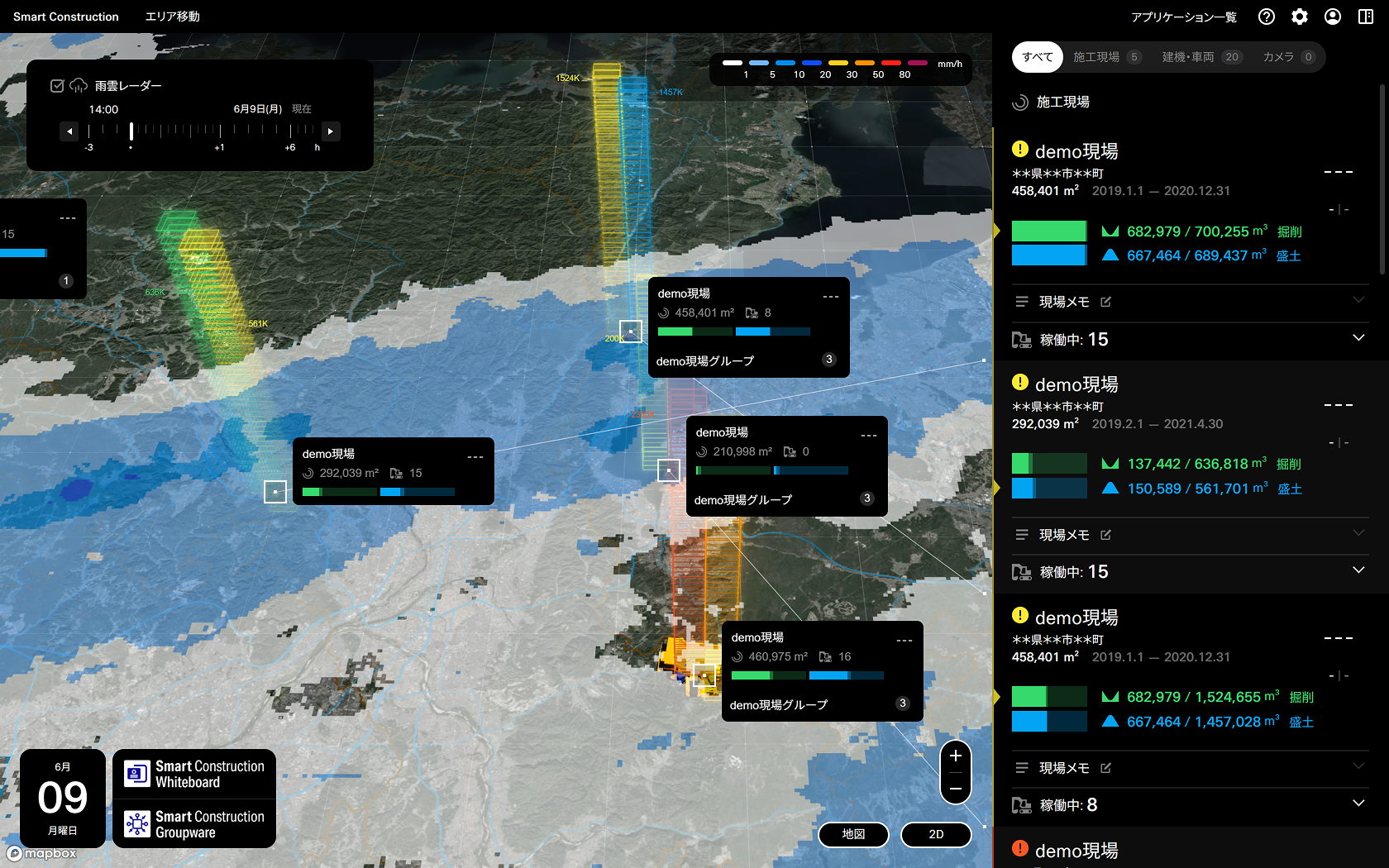Open options on the 460,975 m² map popup
The image size is (1389, 868).
point(905,641)
